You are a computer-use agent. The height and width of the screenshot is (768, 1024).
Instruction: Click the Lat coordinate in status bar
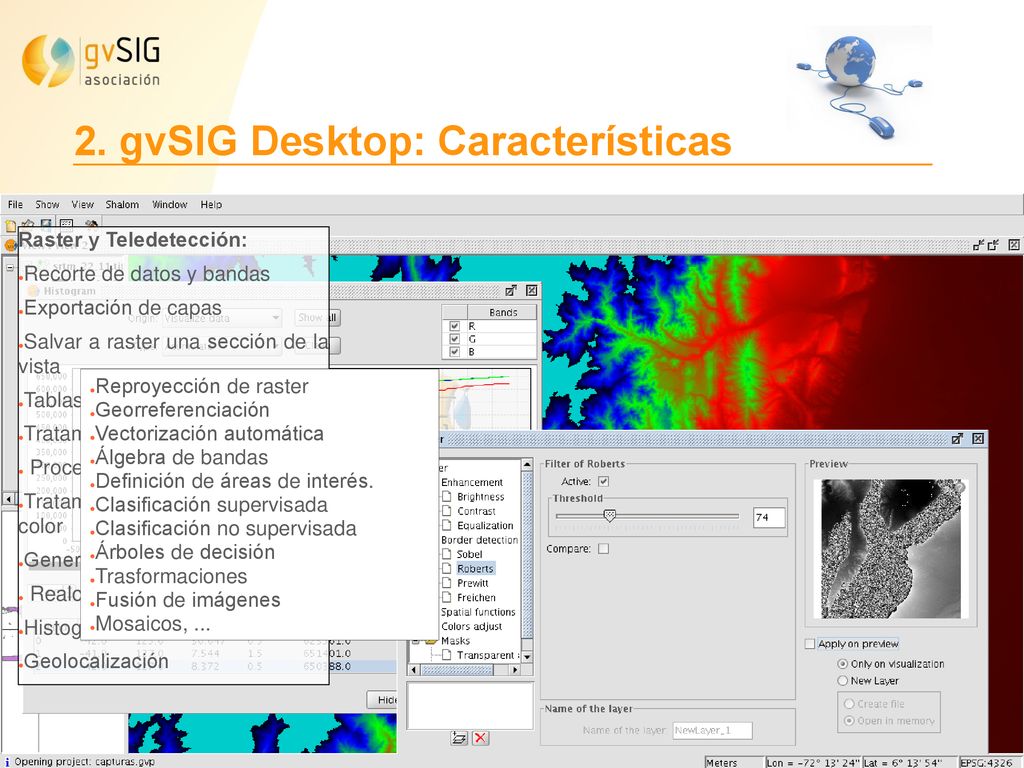tap(909, 762)
